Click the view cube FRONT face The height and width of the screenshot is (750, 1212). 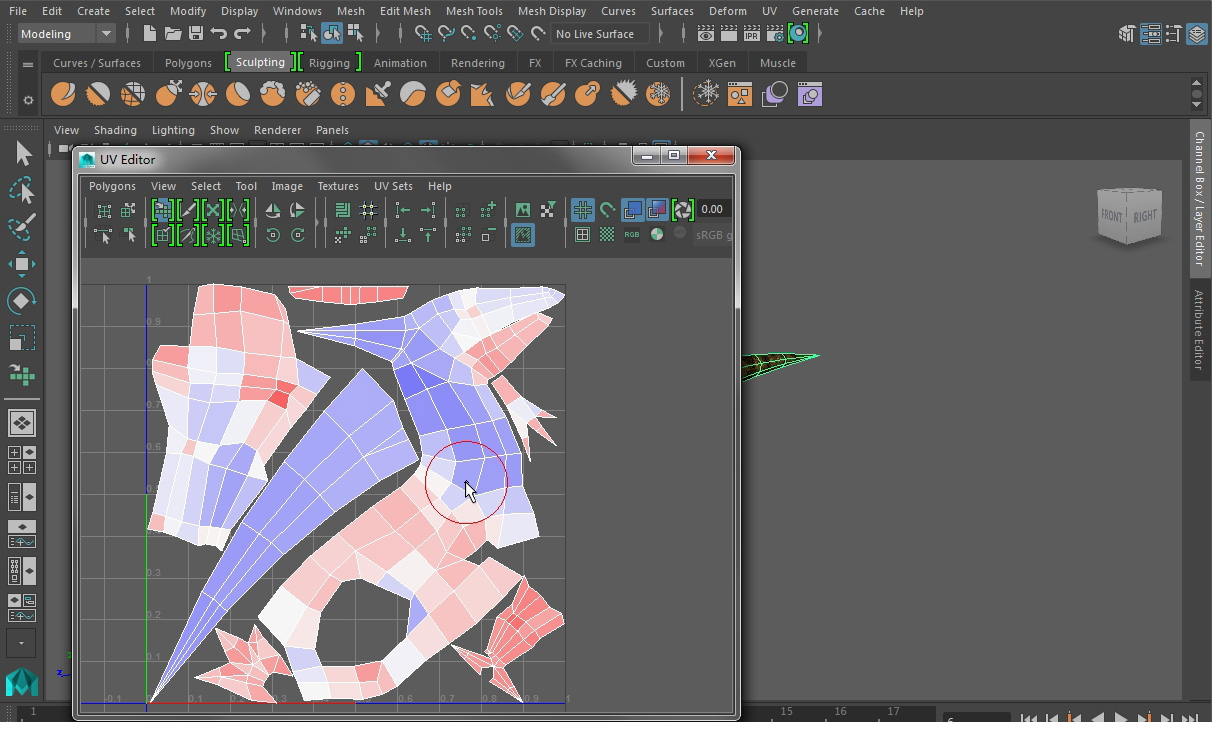point(1111,216)
